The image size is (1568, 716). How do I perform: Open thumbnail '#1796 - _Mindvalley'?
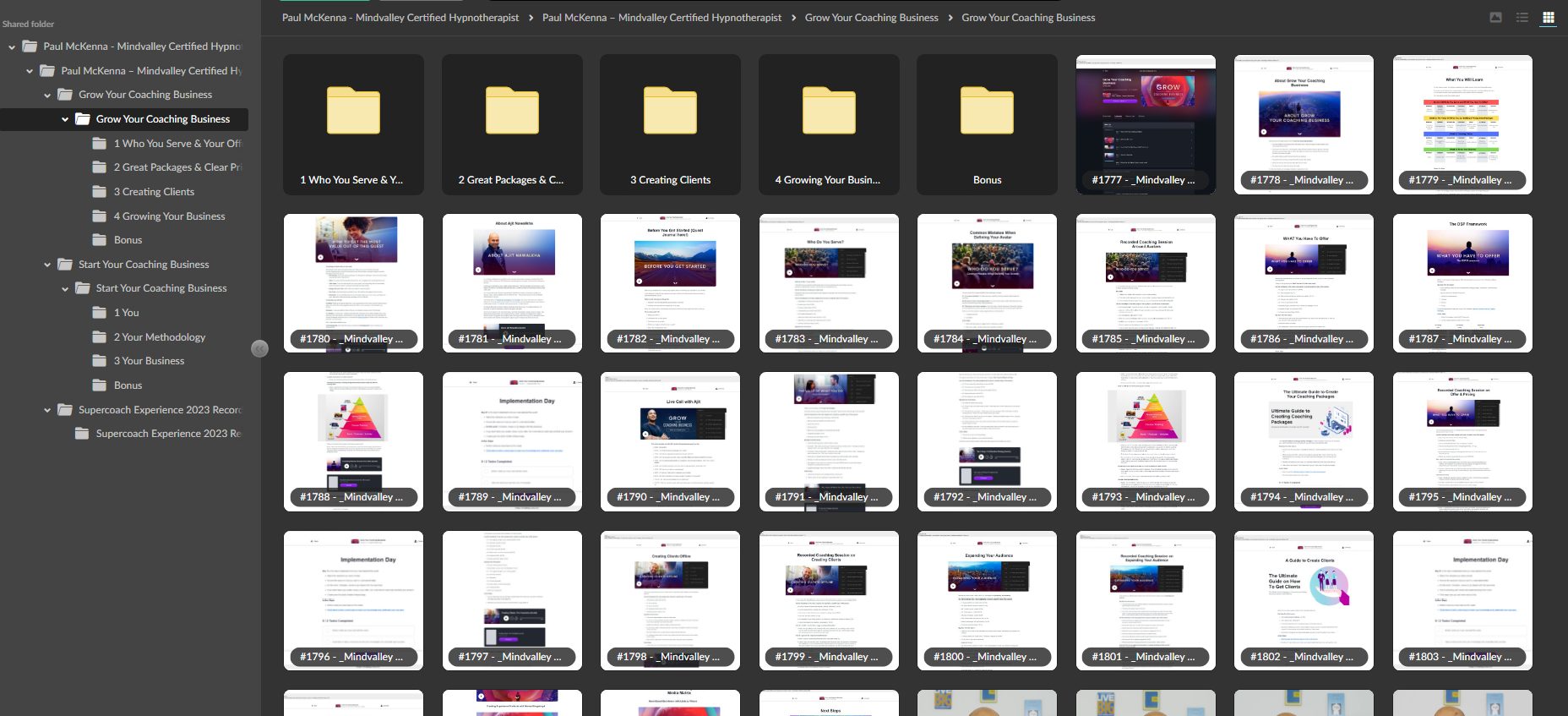[353, 601]
